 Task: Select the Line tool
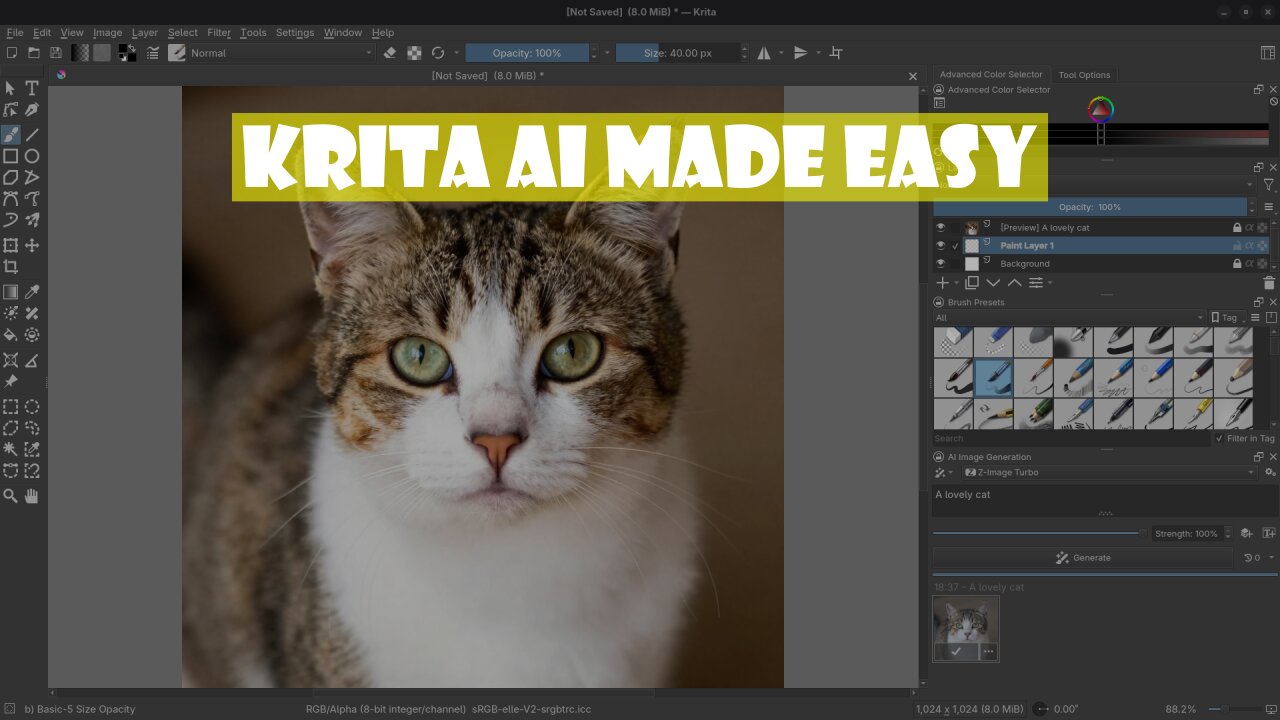(x=32, y=134)
